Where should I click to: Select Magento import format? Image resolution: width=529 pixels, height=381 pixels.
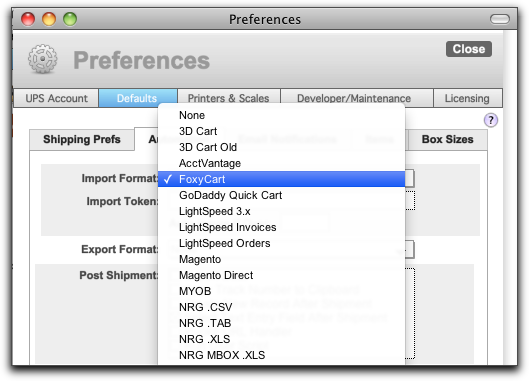click(x=281, y=259)
